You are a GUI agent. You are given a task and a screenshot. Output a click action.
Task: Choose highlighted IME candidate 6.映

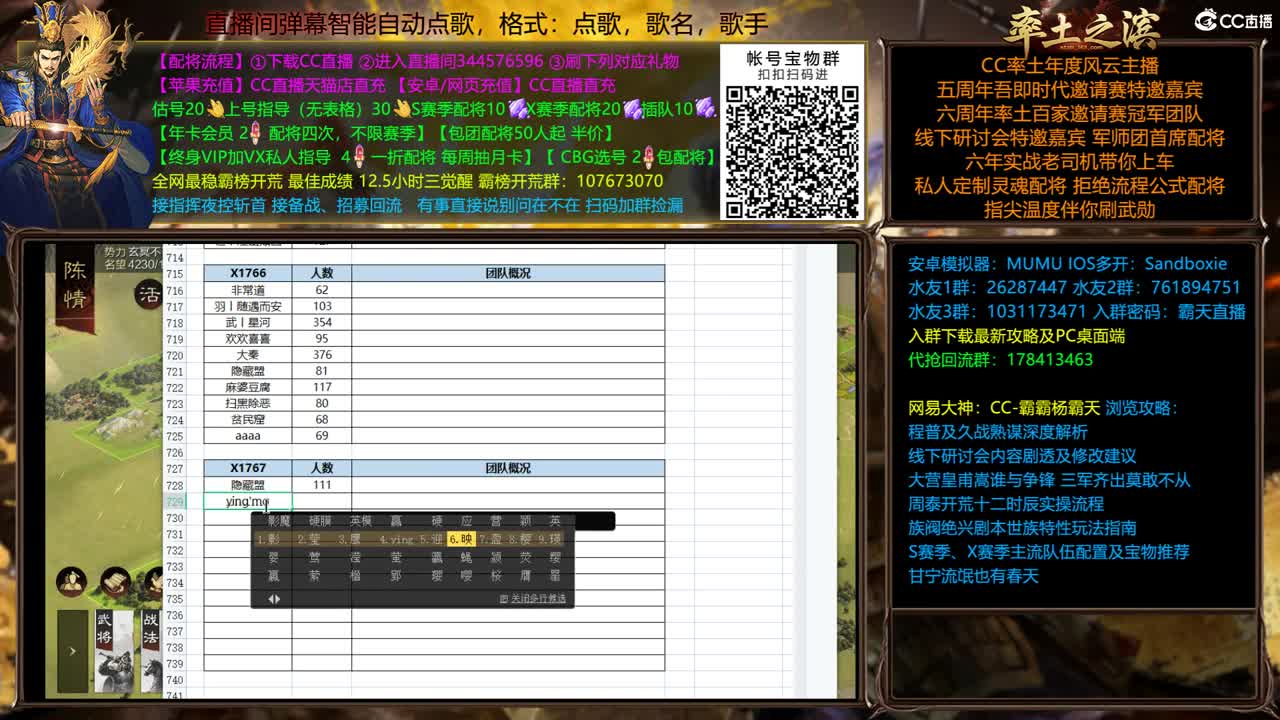(x=461, y=539)
